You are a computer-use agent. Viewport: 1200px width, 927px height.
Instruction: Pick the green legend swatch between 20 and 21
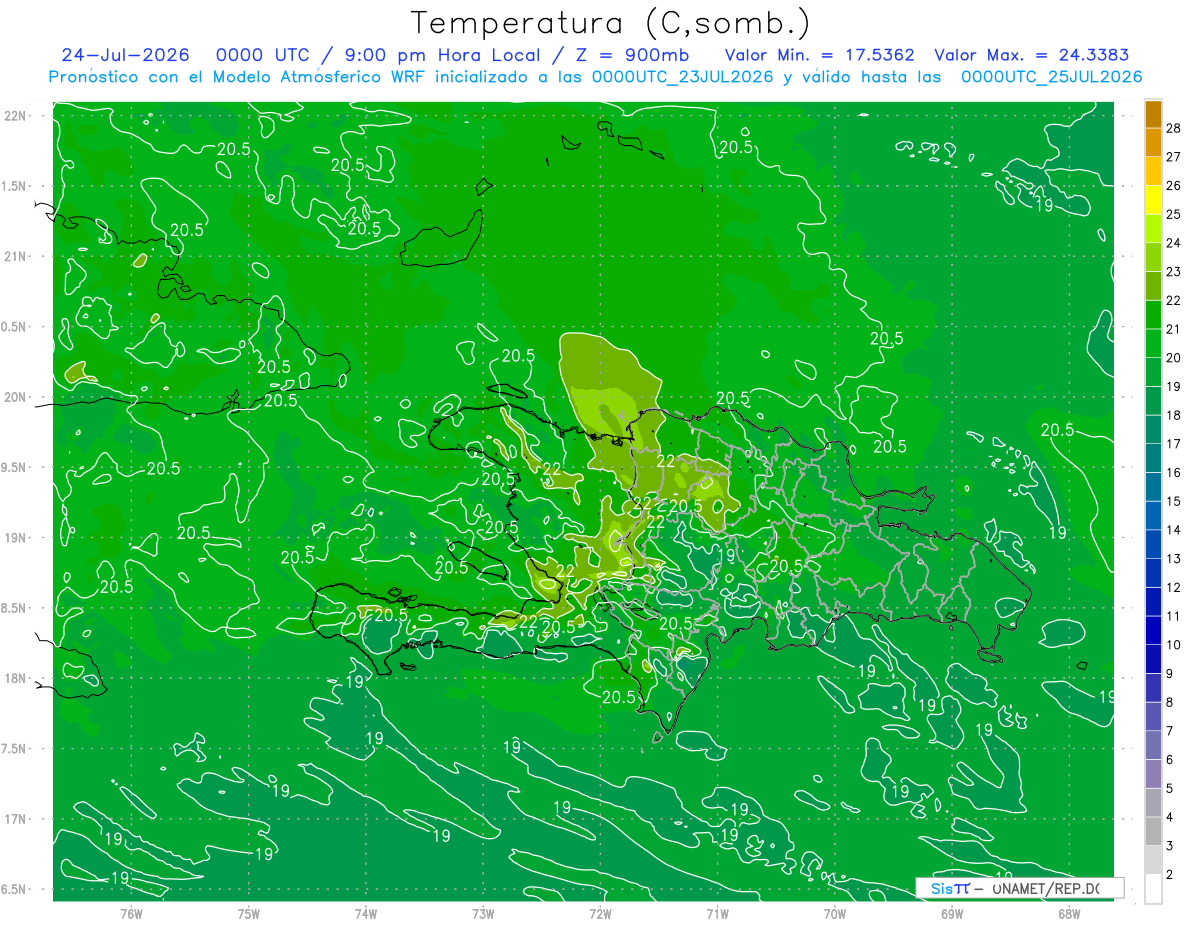tap(1153, 343)
